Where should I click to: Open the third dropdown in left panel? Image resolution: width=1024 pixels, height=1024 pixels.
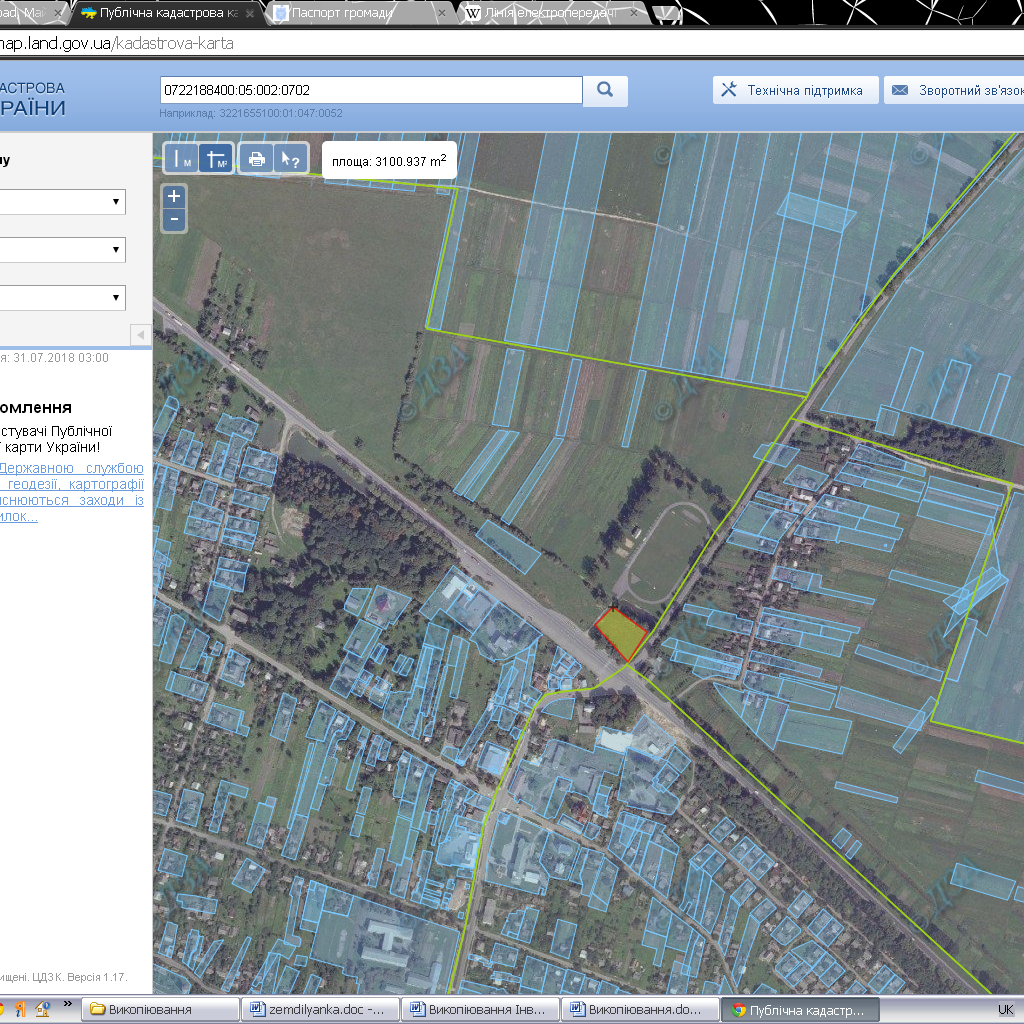(x=62, y=298)
